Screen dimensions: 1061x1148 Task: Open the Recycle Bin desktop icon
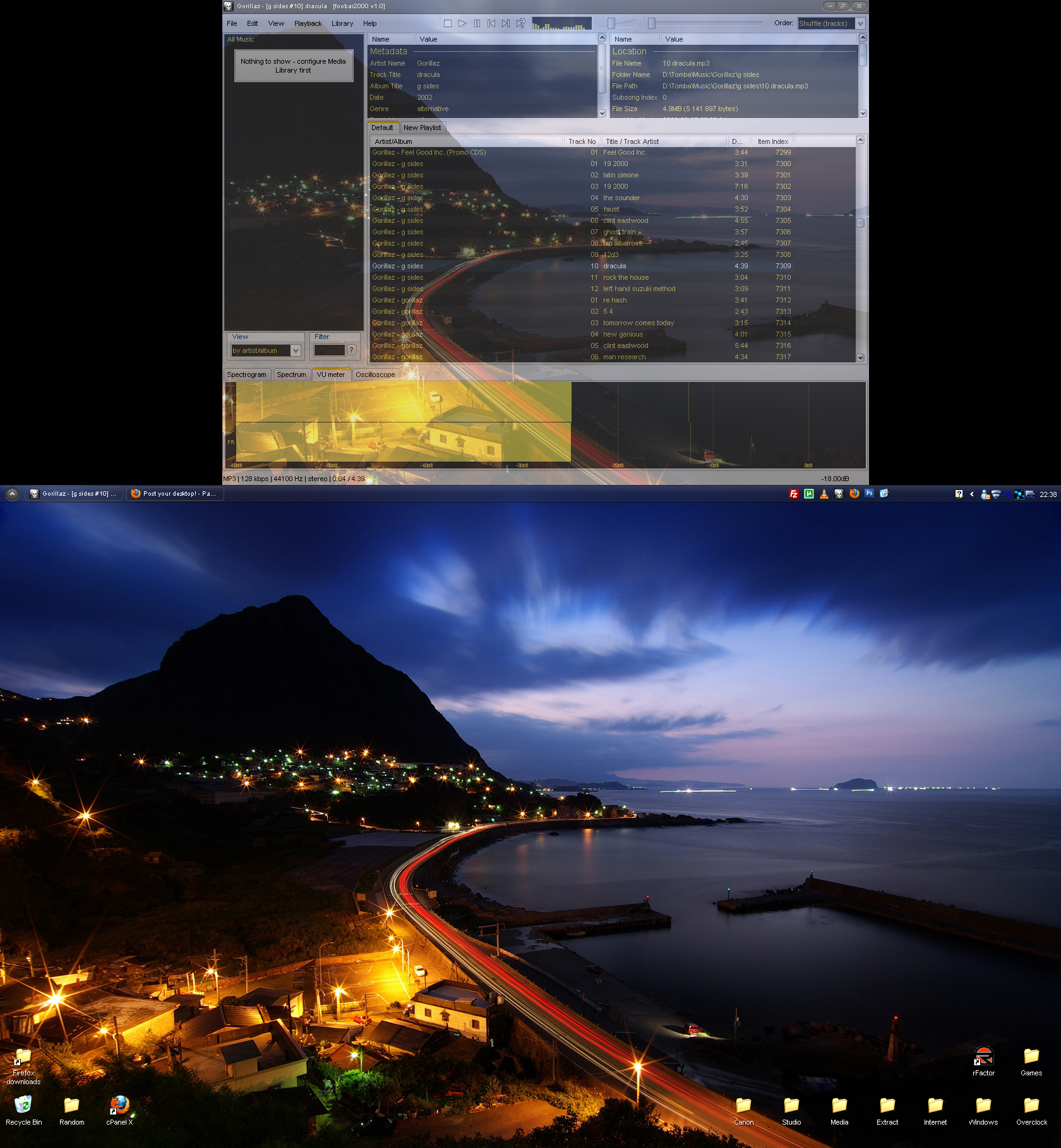click(x=24, y=1111)
